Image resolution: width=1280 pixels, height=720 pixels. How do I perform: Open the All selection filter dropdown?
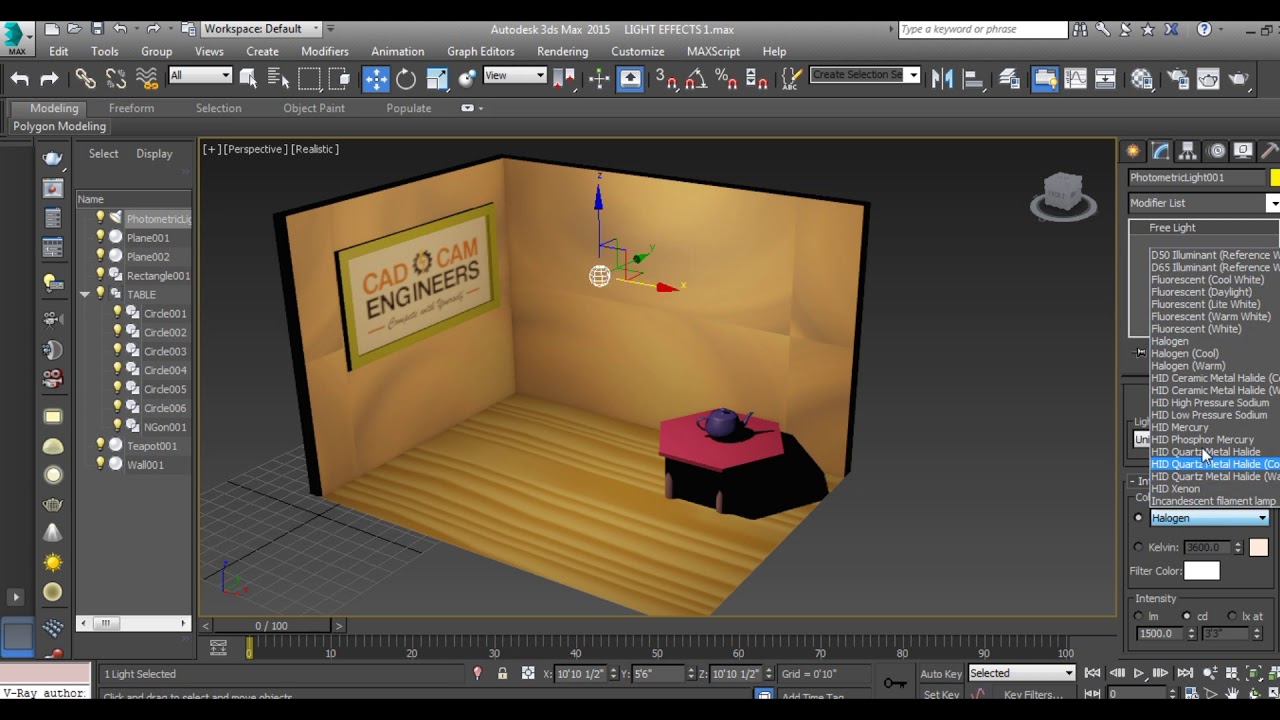click(200, 75)
